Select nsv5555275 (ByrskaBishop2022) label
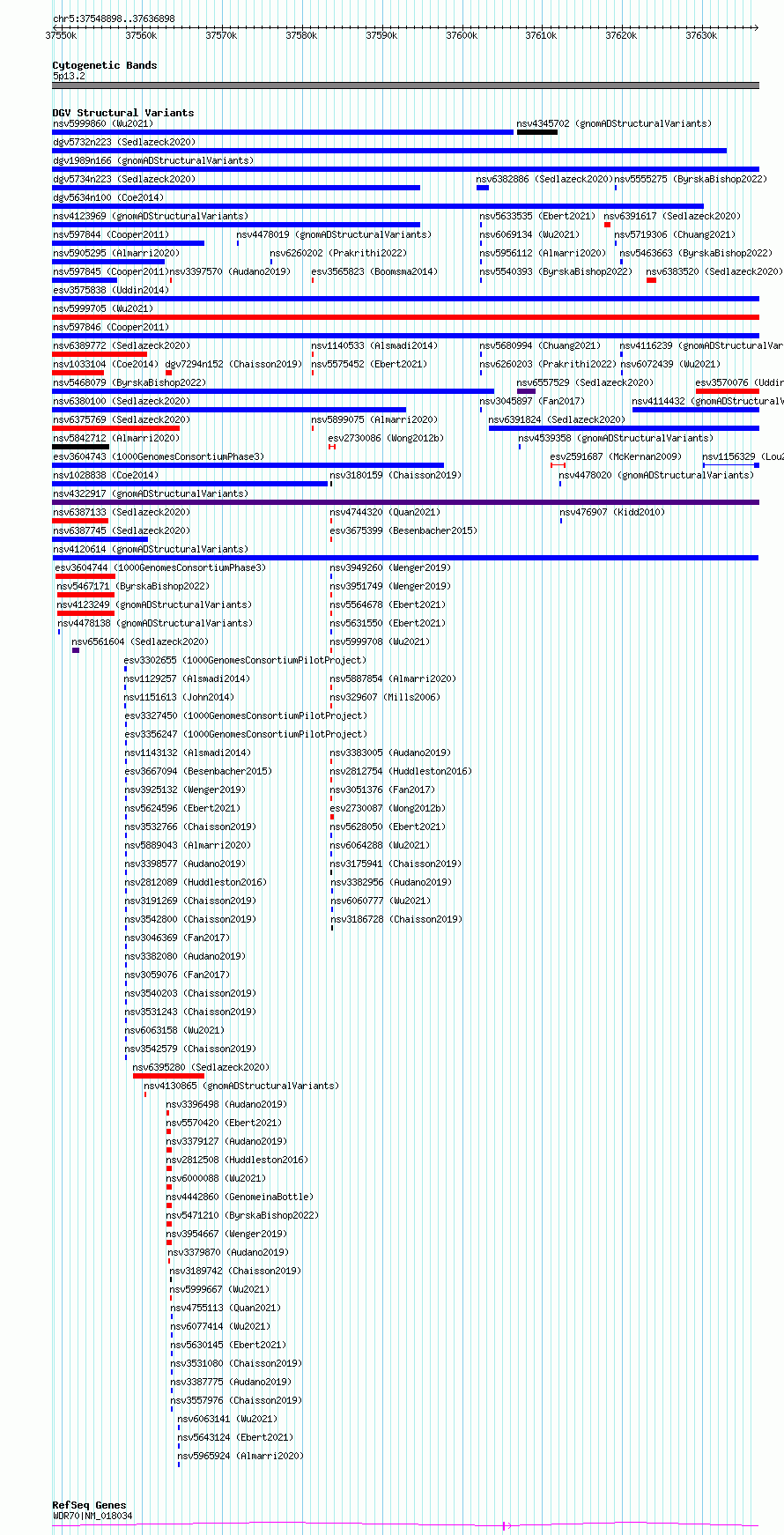The height and width of the screenshot is (1535, 784). [691, 180]
